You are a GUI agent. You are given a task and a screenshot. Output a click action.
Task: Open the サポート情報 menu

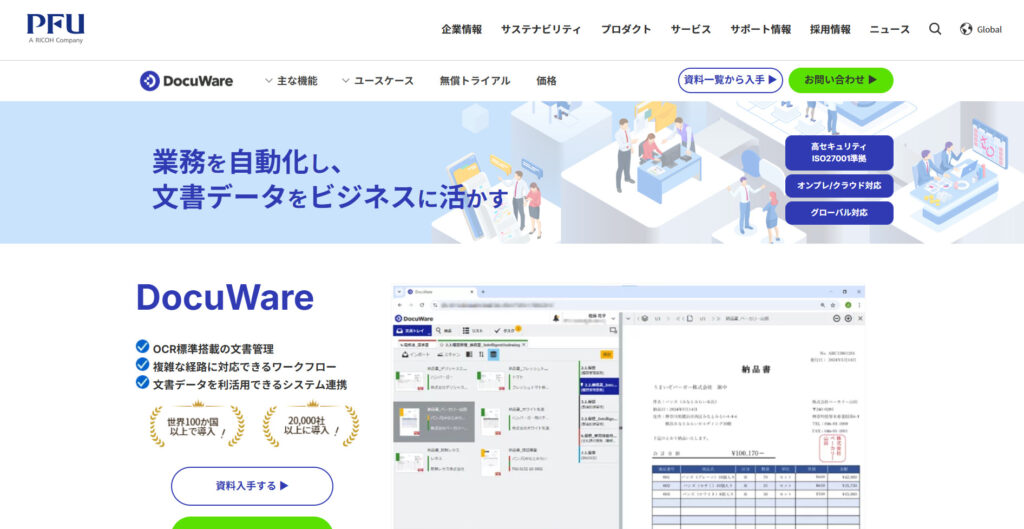(x=761, y=29)
